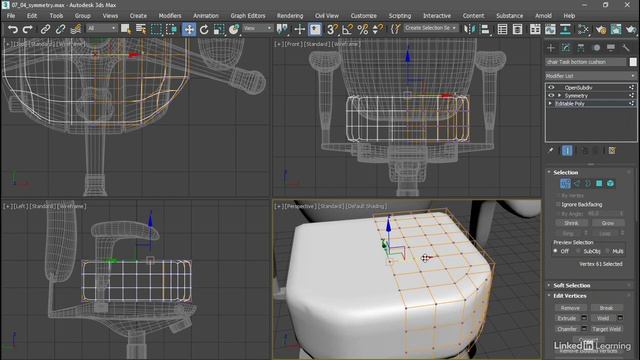Open the Modify panel tab

pyautogui.click(x=566, y=48)
